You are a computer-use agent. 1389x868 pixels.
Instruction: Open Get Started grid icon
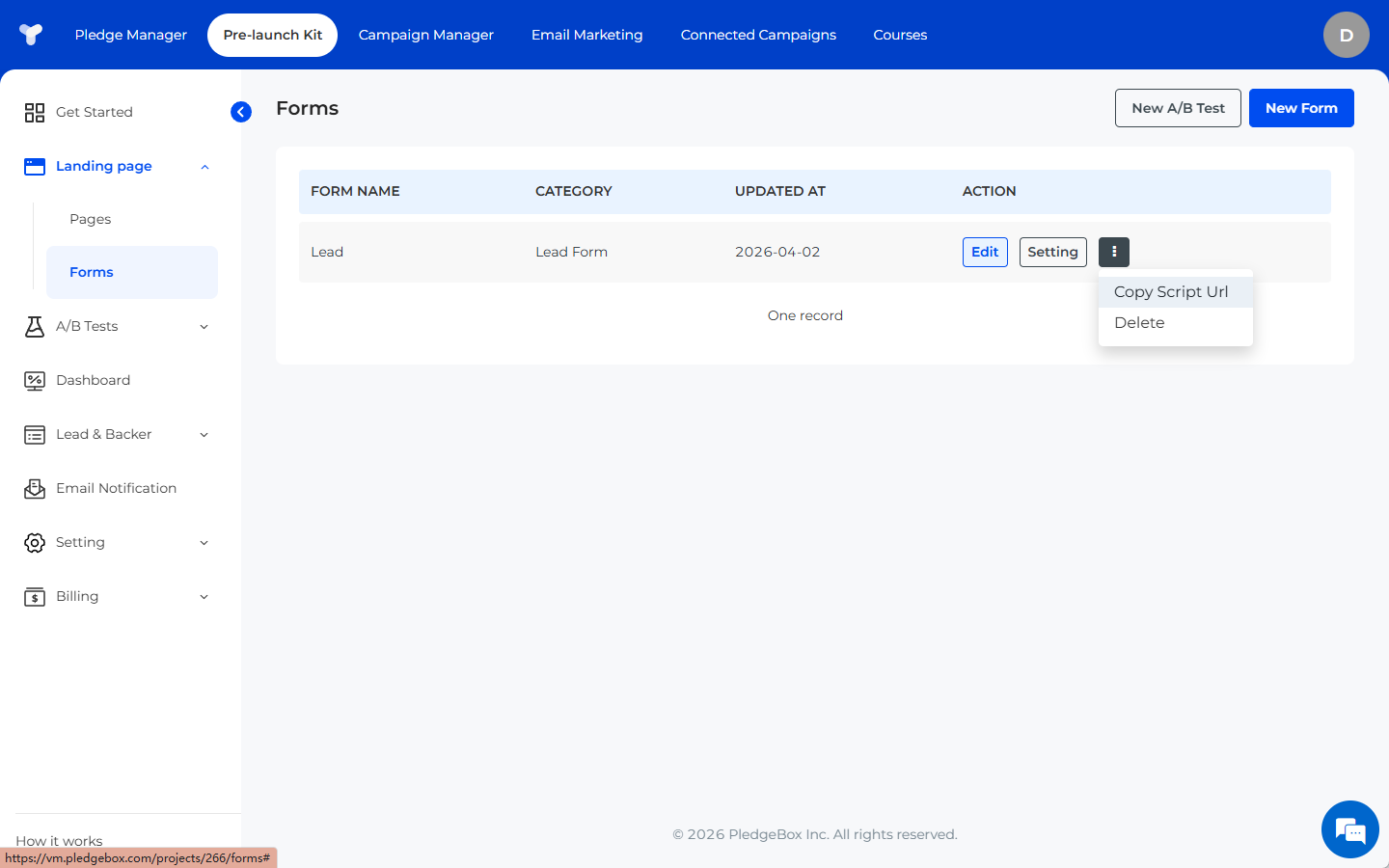click(x=35, y=113)
